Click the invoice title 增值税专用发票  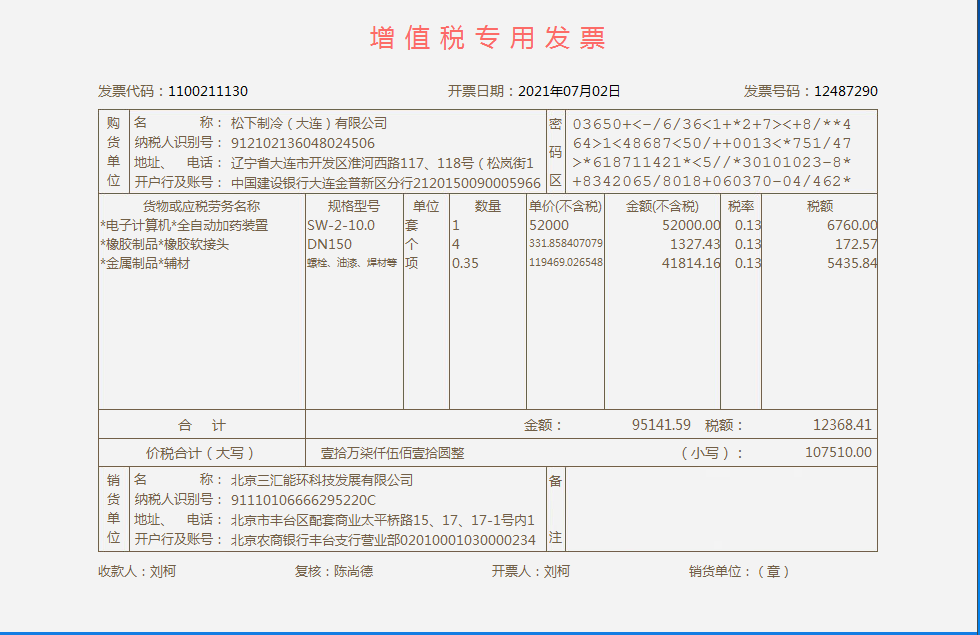pos(488,38)
